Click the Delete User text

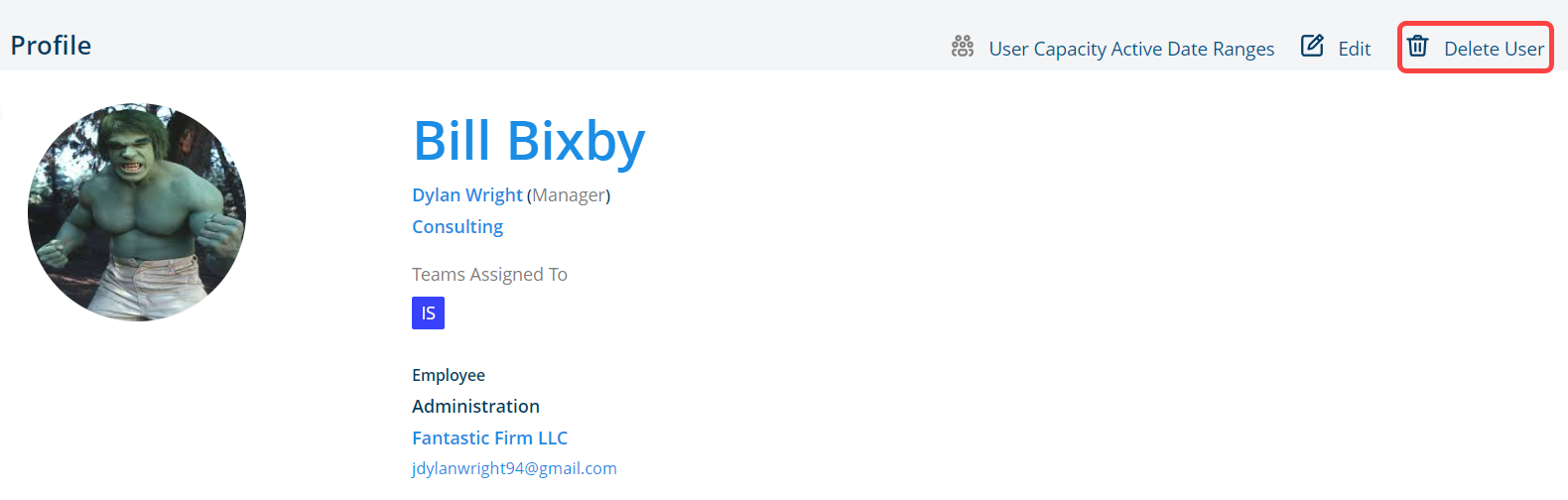(x=1494, y=49)
